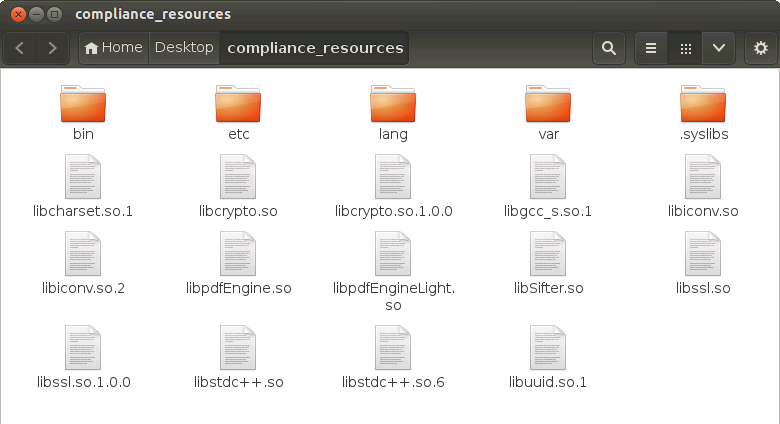This screenshot has height=424, width=780.
Task: Navigate to Desktop in the path bar
Action: pos(184,48)
